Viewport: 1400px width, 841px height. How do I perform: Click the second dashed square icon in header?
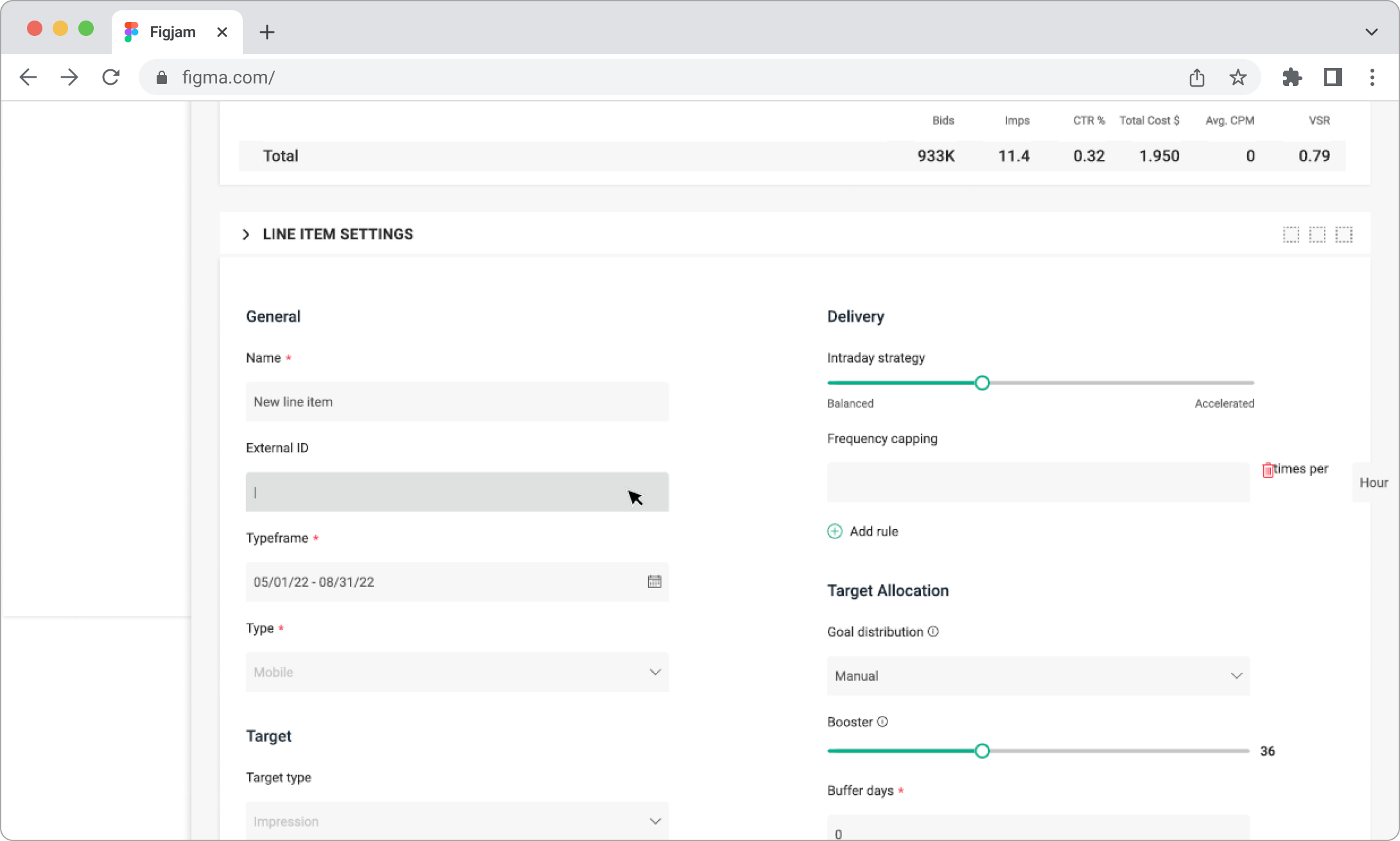pos(1317,234)
